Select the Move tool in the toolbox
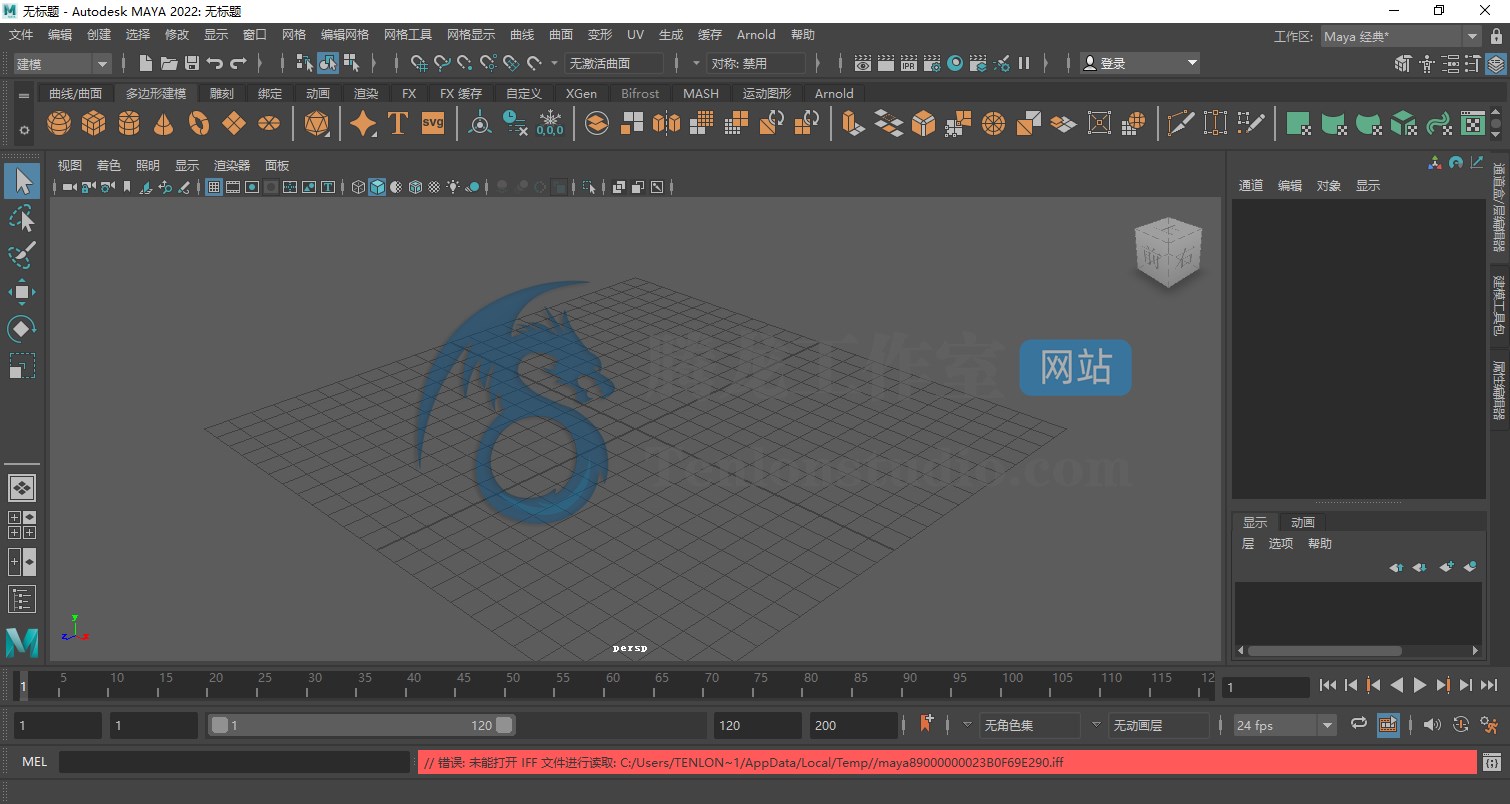 [x=21, y=292]
